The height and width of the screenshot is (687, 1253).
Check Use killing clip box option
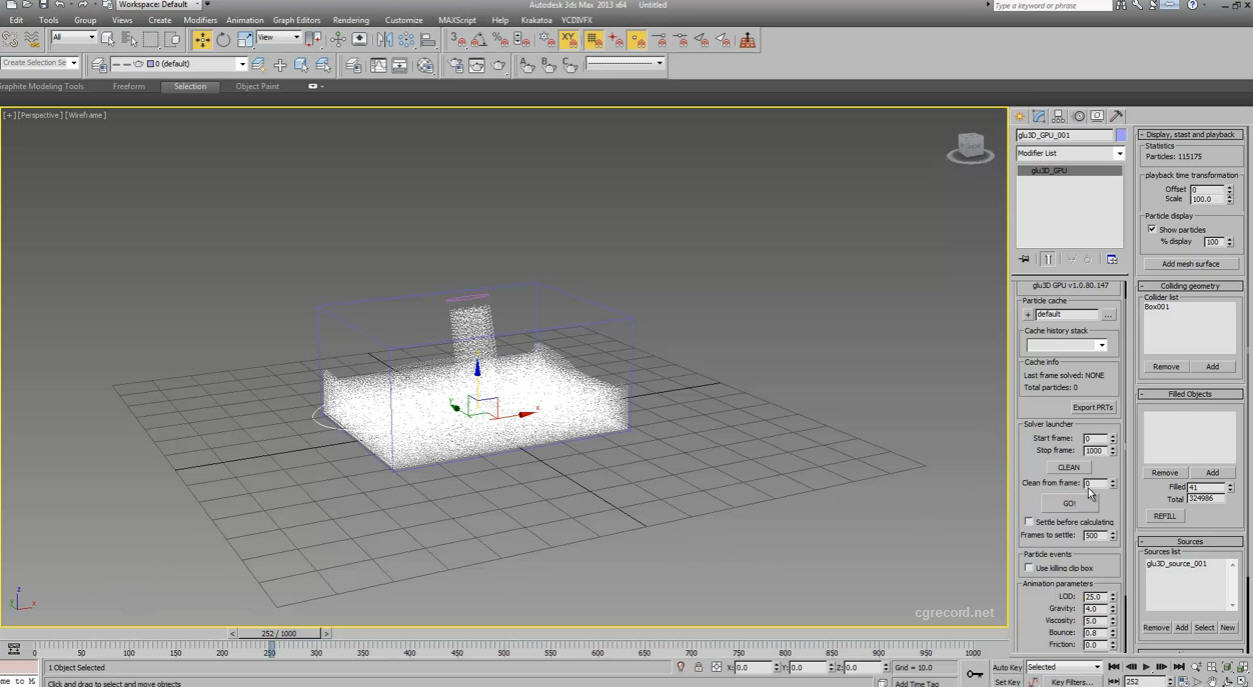point(1029,568)
